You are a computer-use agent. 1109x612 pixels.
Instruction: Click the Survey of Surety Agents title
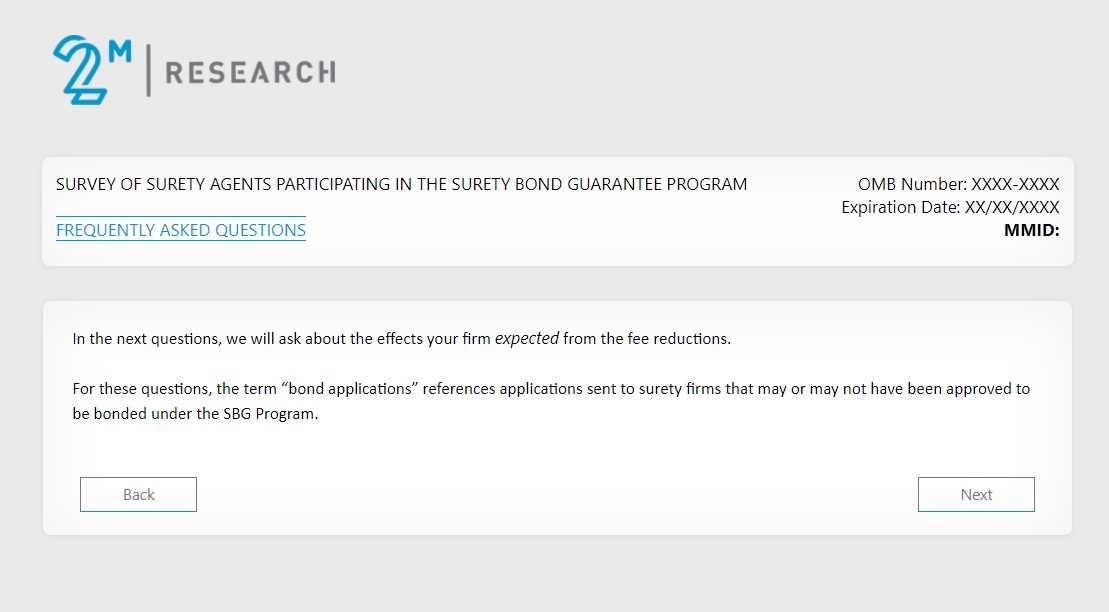(x=401, y=184)
